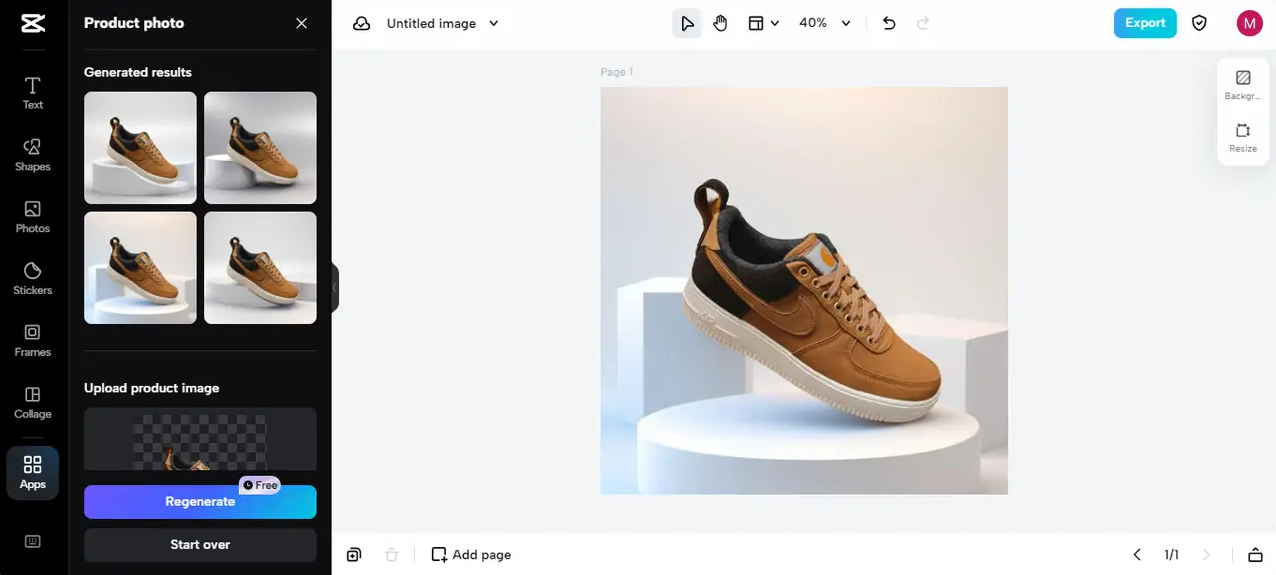The height and width of the screenshot is (575, 1276).
Task: Open the Shapes panel
Action: [32, 154]
